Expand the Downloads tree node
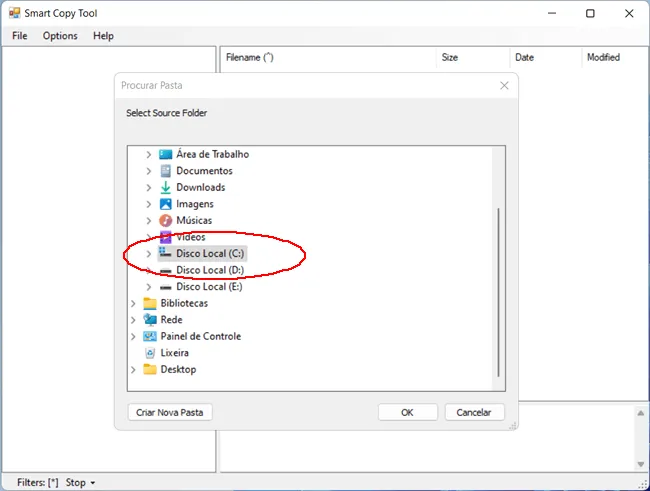Screen dimensions: 650x491 (x=148, y=187)
